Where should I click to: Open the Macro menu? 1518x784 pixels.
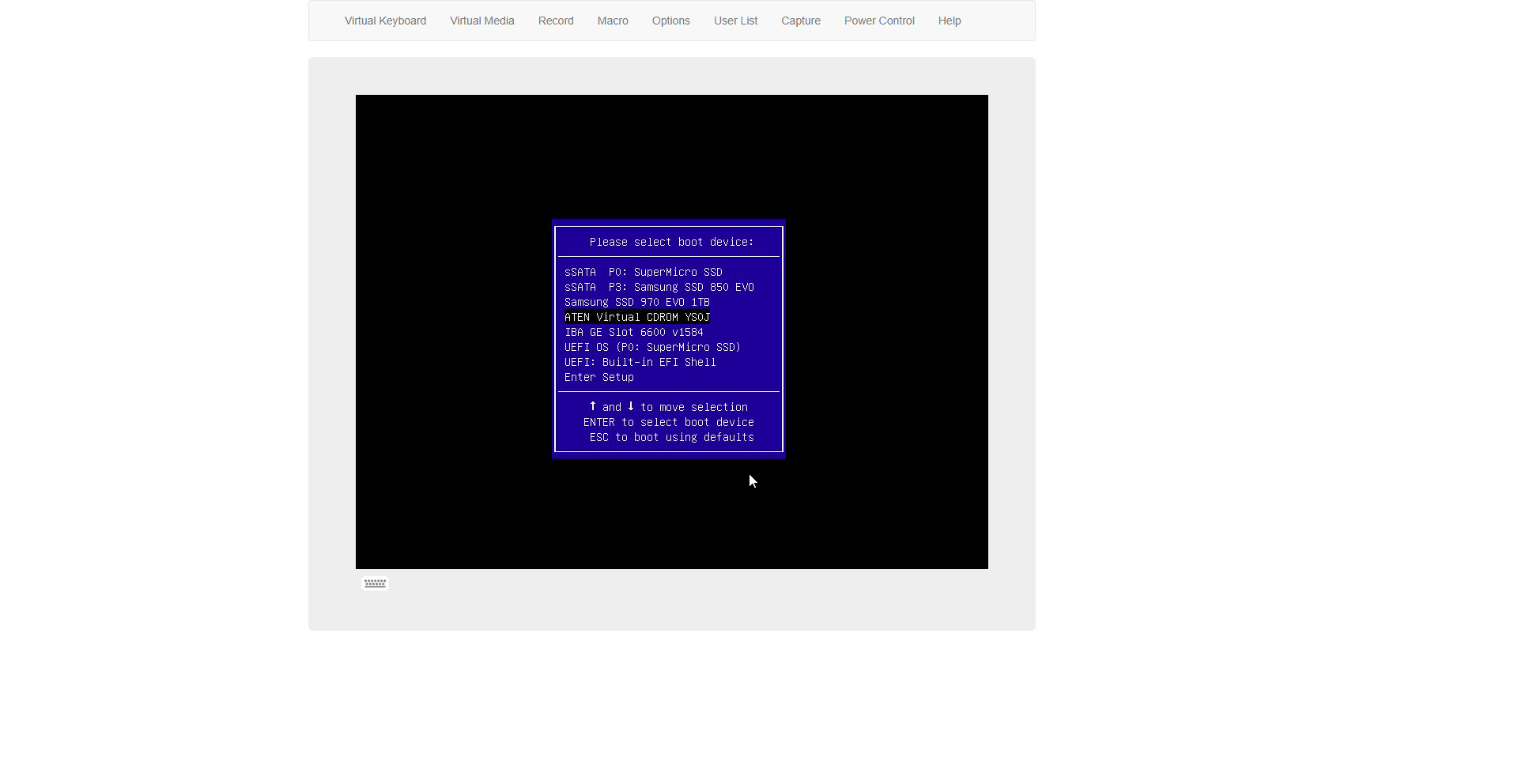pyautogui.click(x=613, y=21)
